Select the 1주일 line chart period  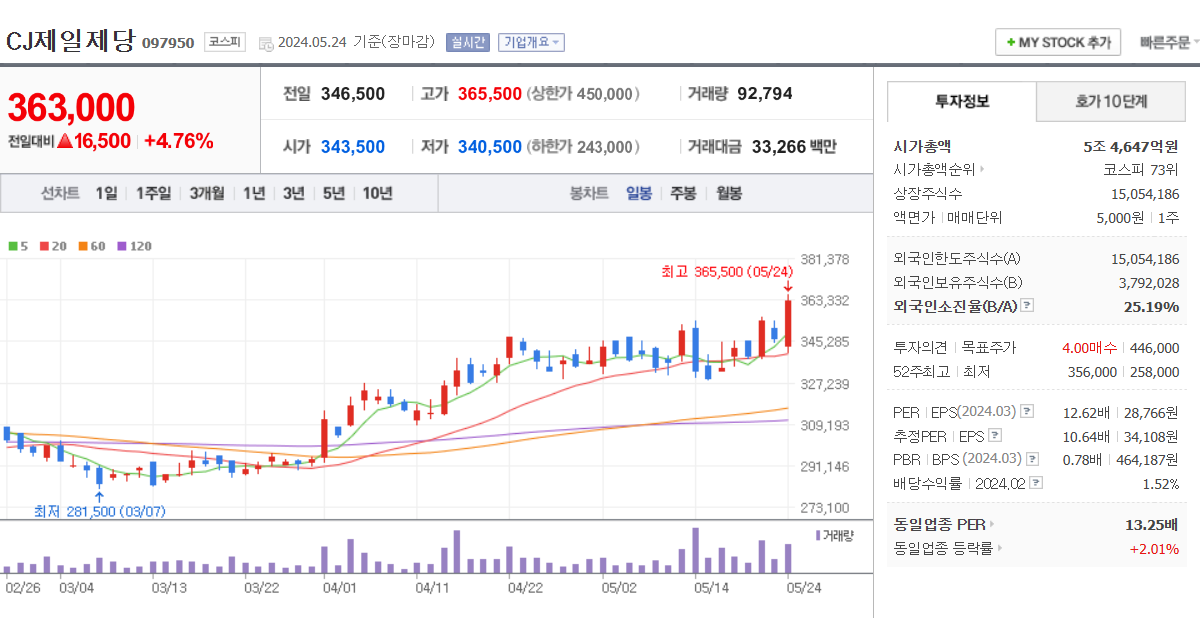pyautogui.click(x=153, y=193)
